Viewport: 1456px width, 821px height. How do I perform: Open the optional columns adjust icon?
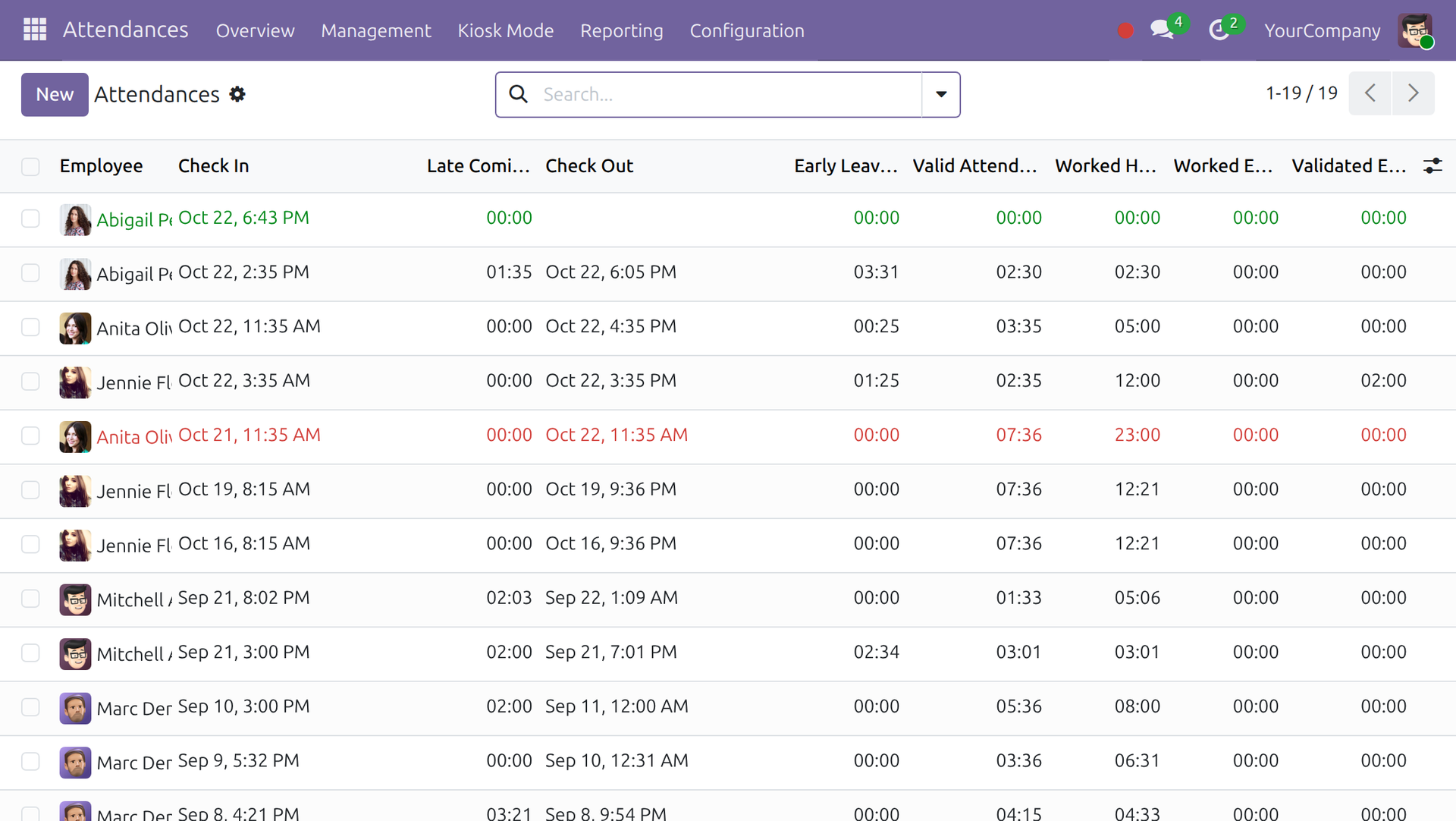pos(1432,165)
